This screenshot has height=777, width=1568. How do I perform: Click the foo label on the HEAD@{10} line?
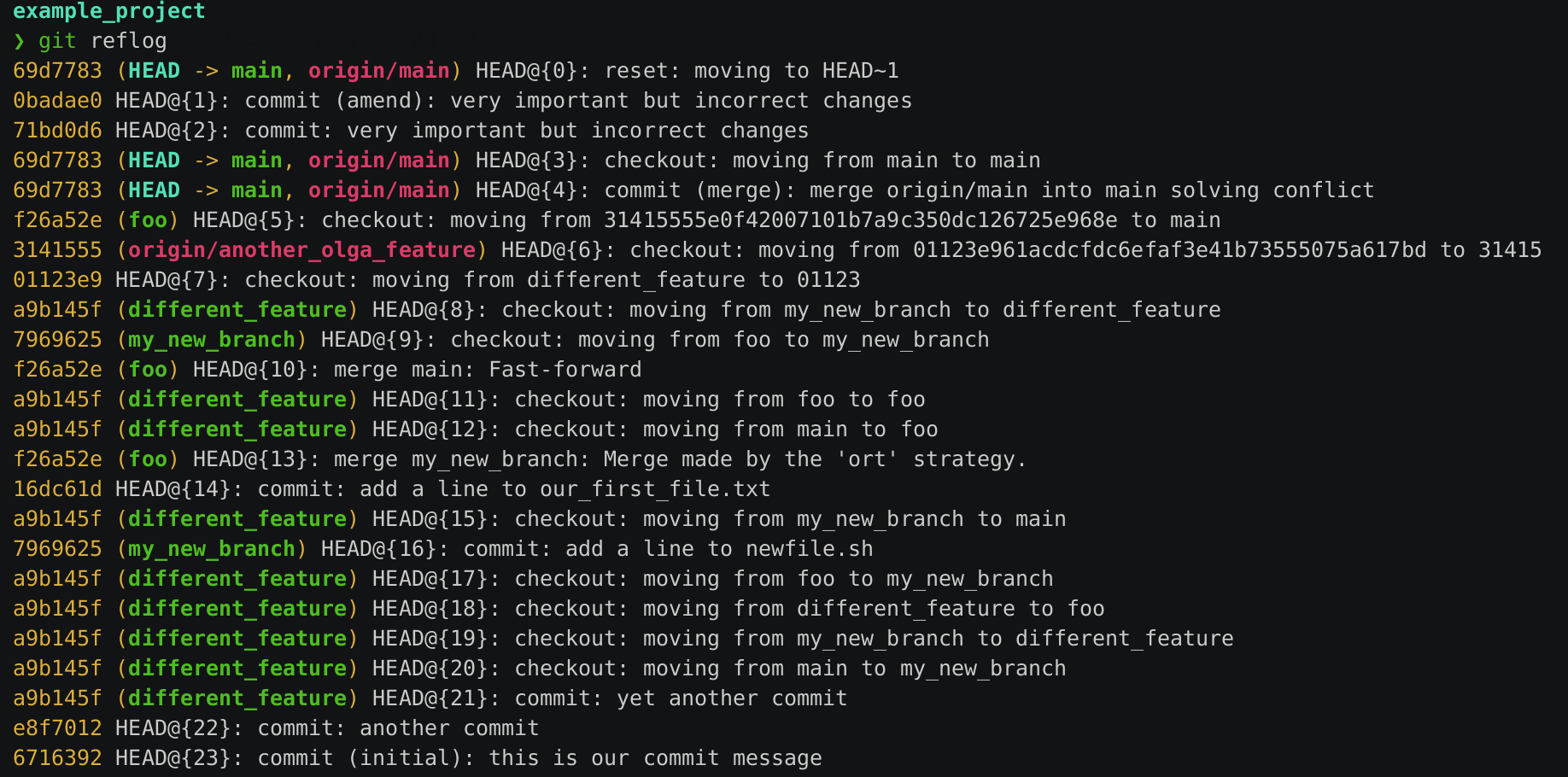(x=148, y=370)
